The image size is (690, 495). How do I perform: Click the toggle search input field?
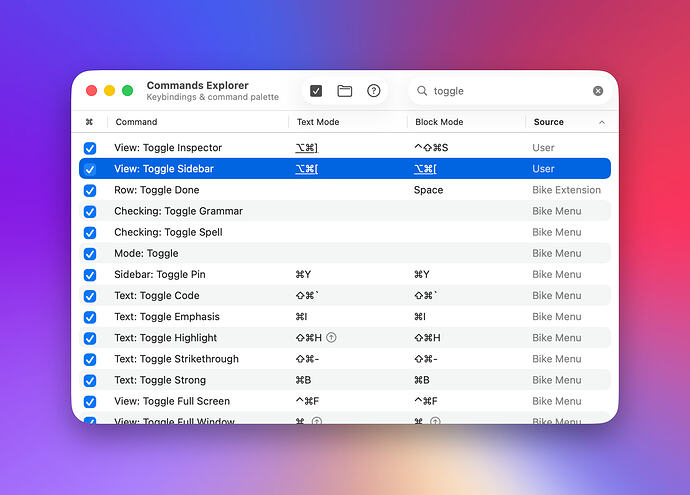(x=510, y=91)
